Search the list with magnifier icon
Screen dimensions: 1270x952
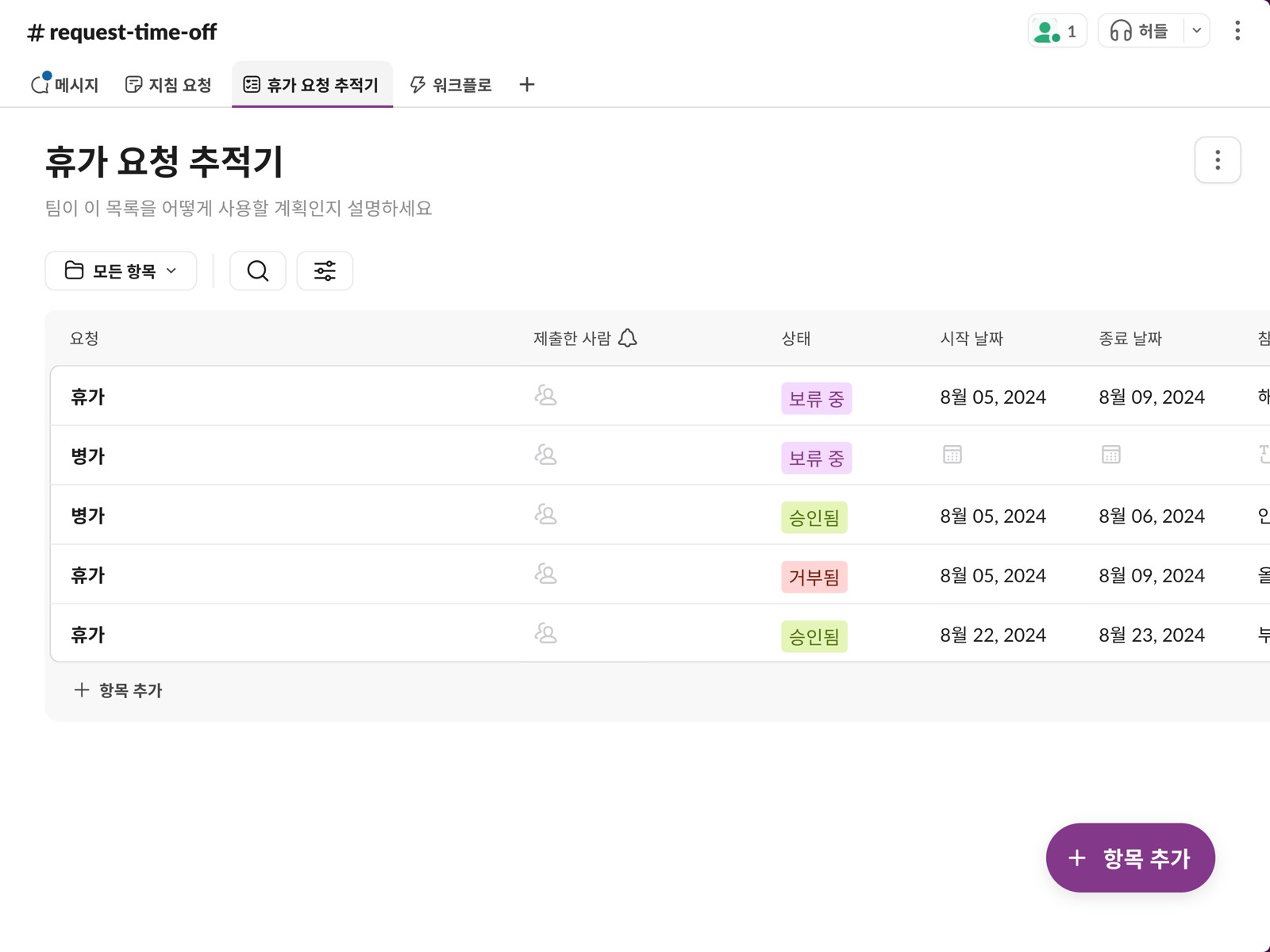point(258,271)
